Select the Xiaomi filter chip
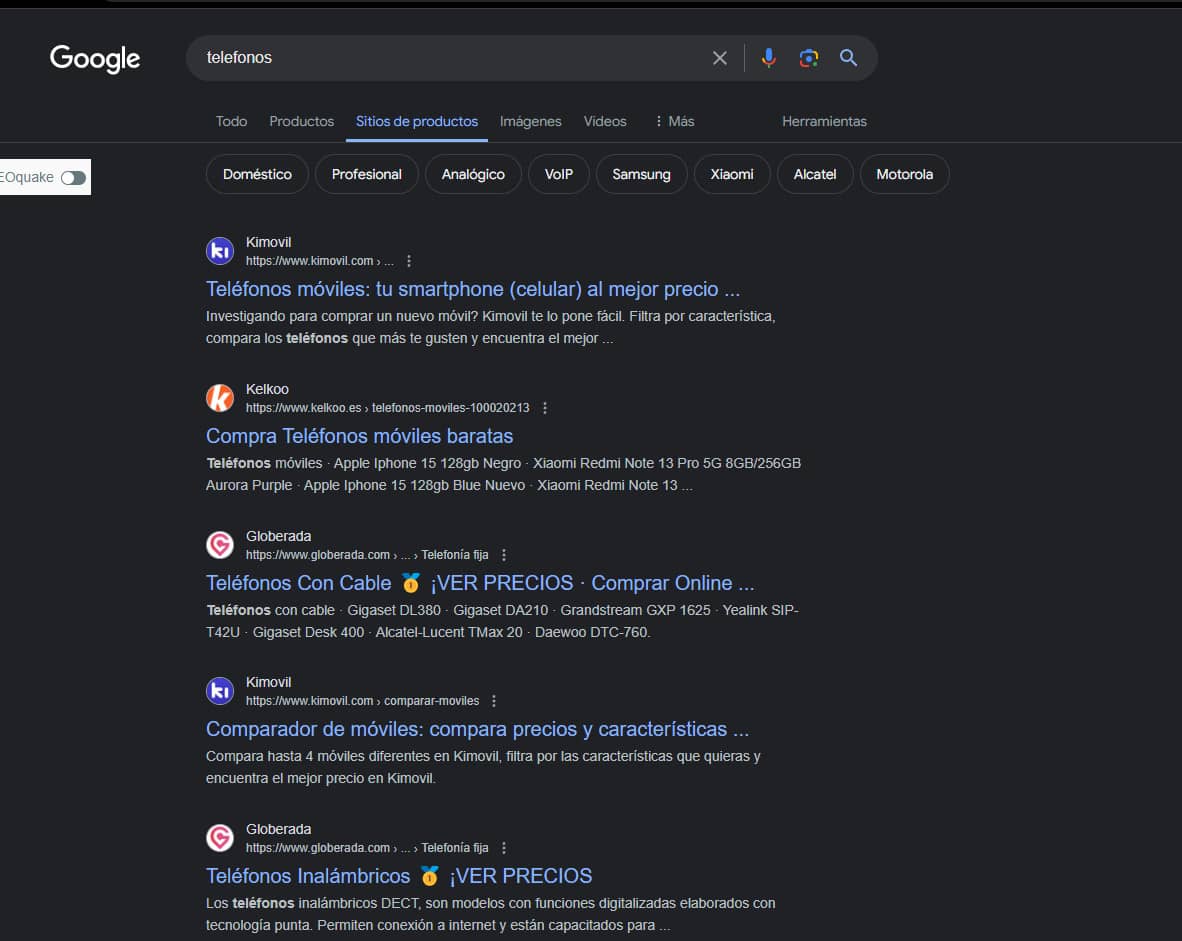Viewport: 1182px width, 941px height. (732, 174)
